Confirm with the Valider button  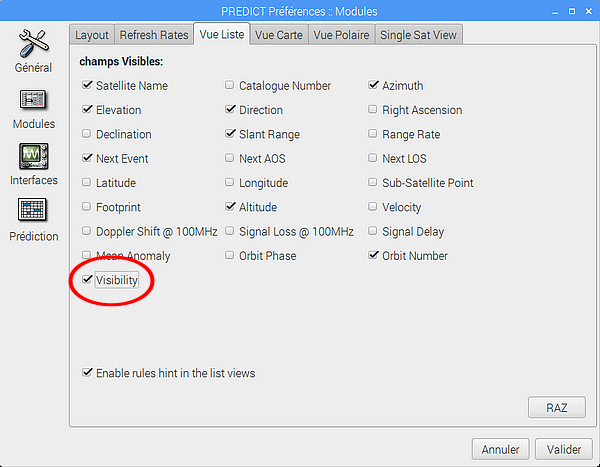tap(564, 449)
